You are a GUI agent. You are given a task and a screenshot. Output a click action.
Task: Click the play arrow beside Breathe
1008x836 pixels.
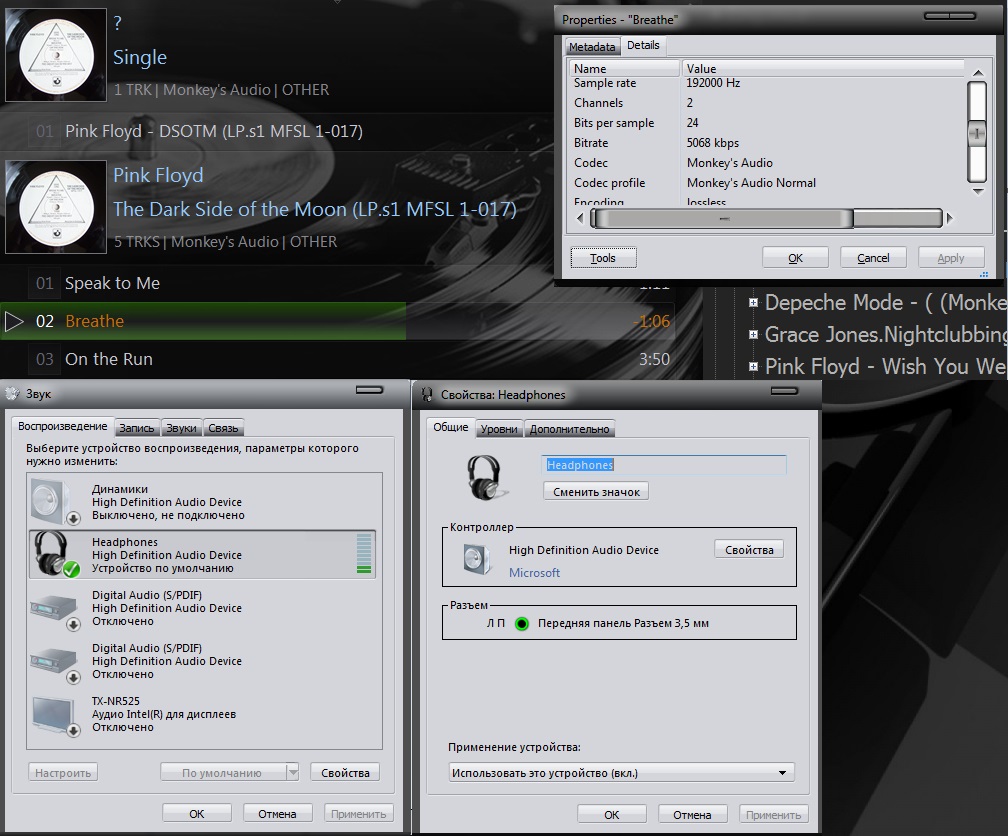(x=15, y=321)
